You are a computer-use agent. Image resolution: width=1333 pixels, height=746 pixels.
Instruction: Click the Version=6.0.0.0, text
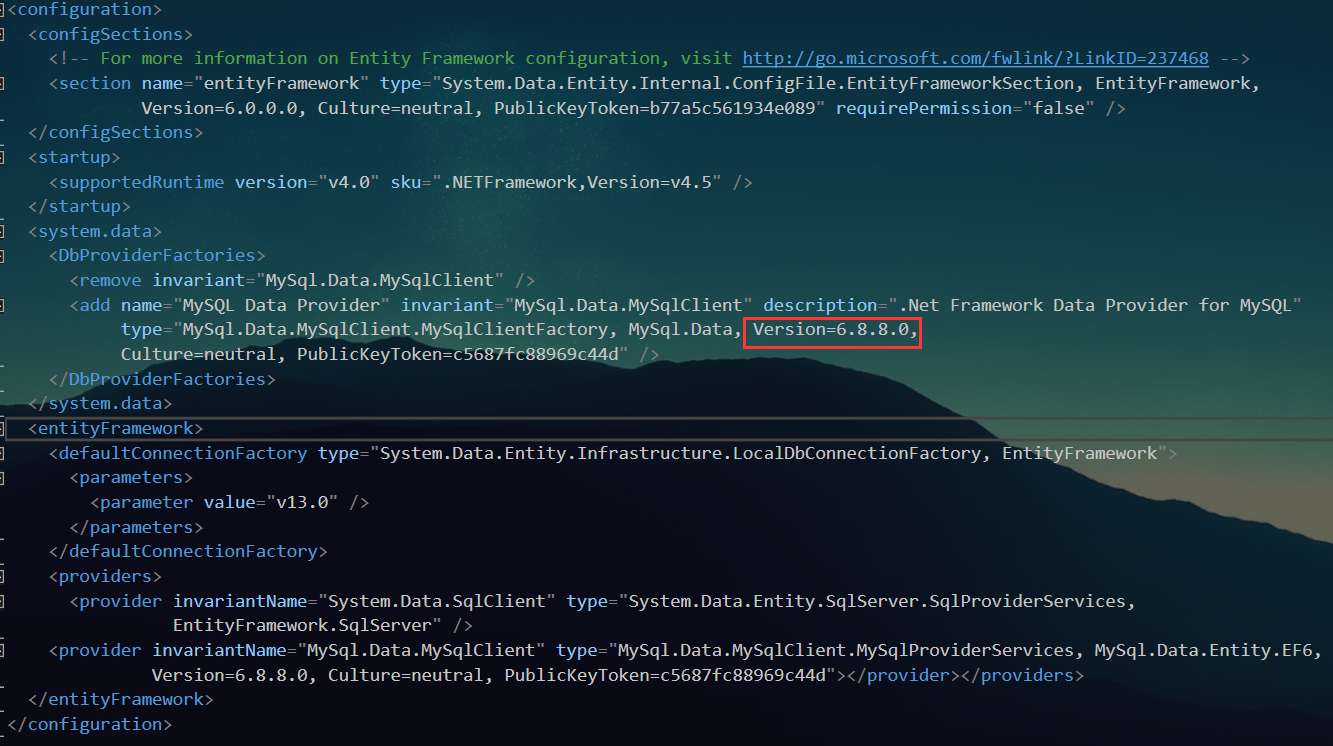coord(224,108)
